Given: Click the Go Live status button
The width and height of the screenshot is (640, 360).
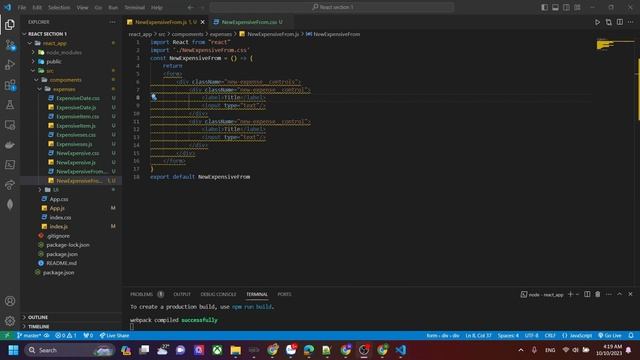Looking at the screenshot, I should click(x=610, y=336).
